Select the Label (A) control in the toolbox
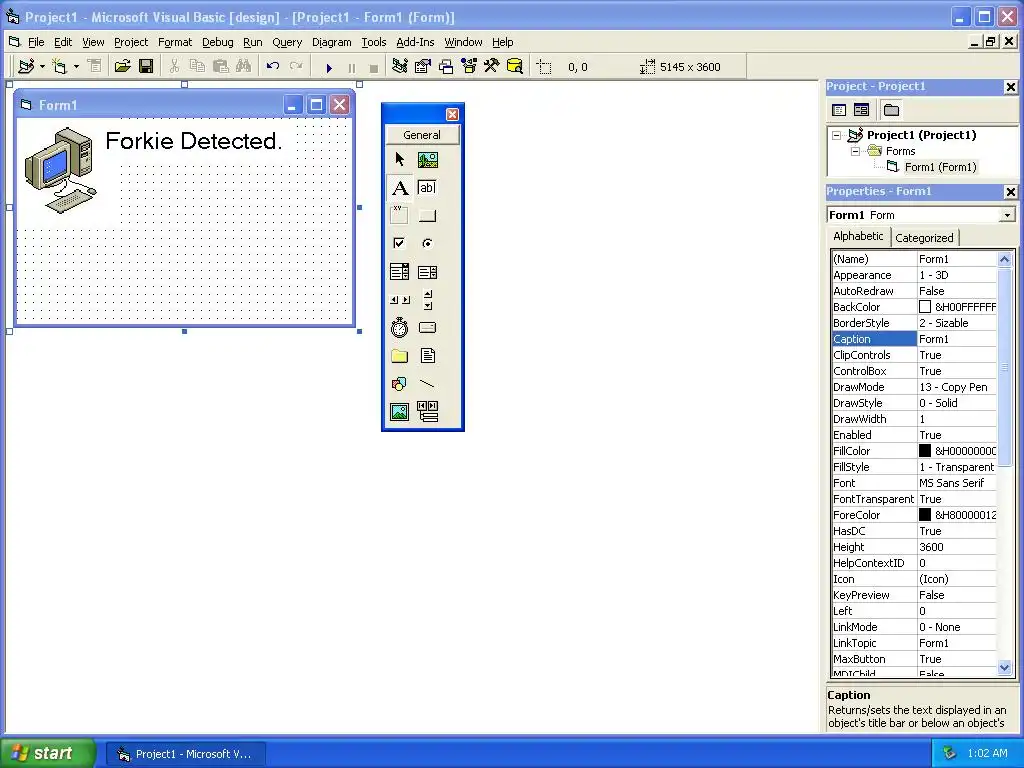 [400, 188]
